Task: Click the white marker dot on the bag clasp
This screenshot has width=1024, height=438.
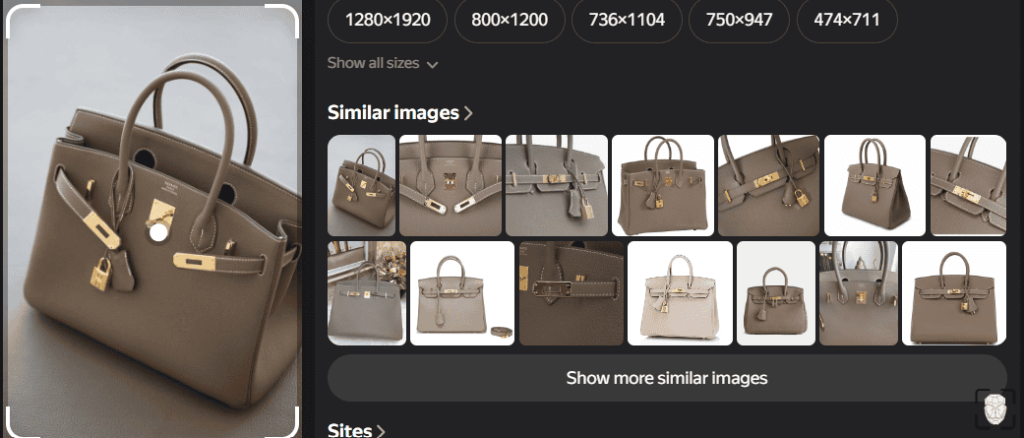Action: (x=159, y=232)
